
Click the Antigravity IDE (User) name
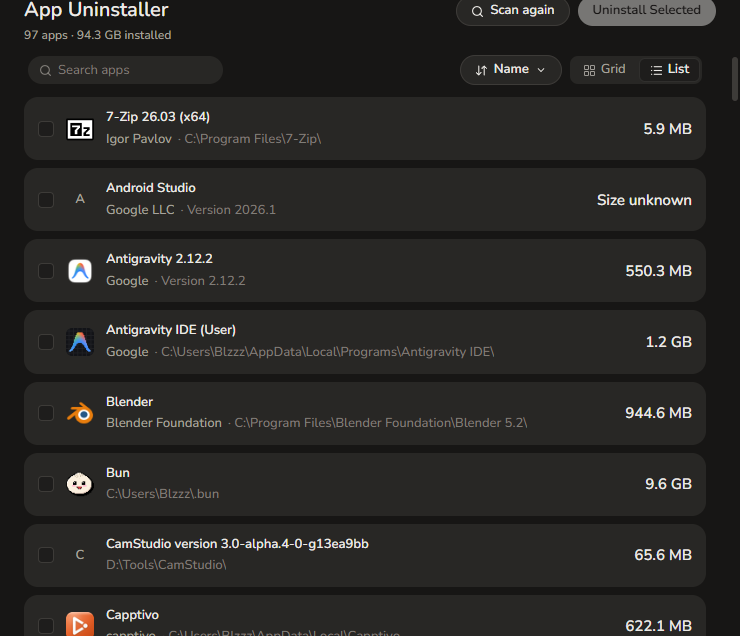coord(171,330)
